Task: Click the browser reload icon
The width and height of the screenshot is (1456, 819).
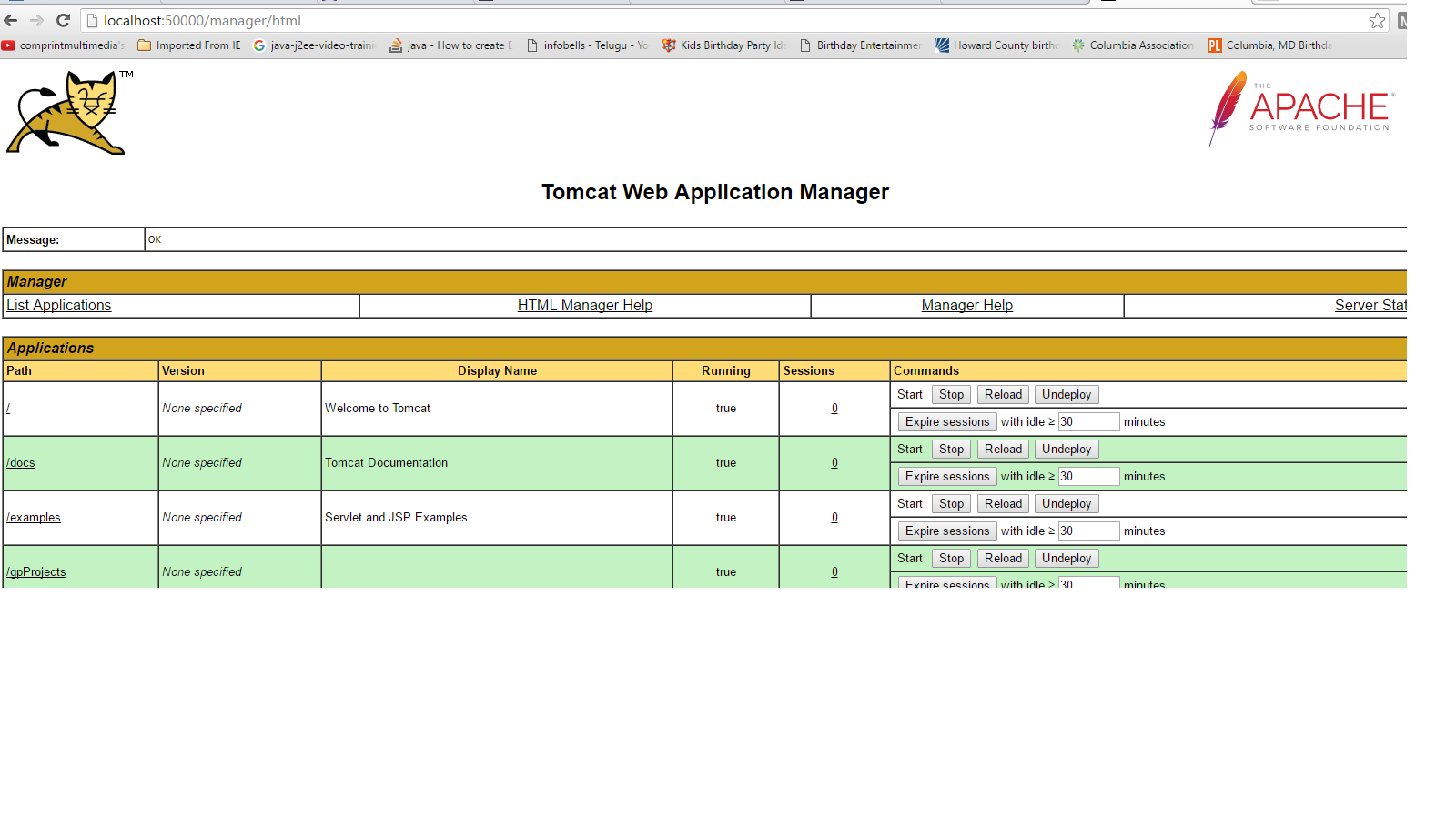Action: [x=63, y=20]
